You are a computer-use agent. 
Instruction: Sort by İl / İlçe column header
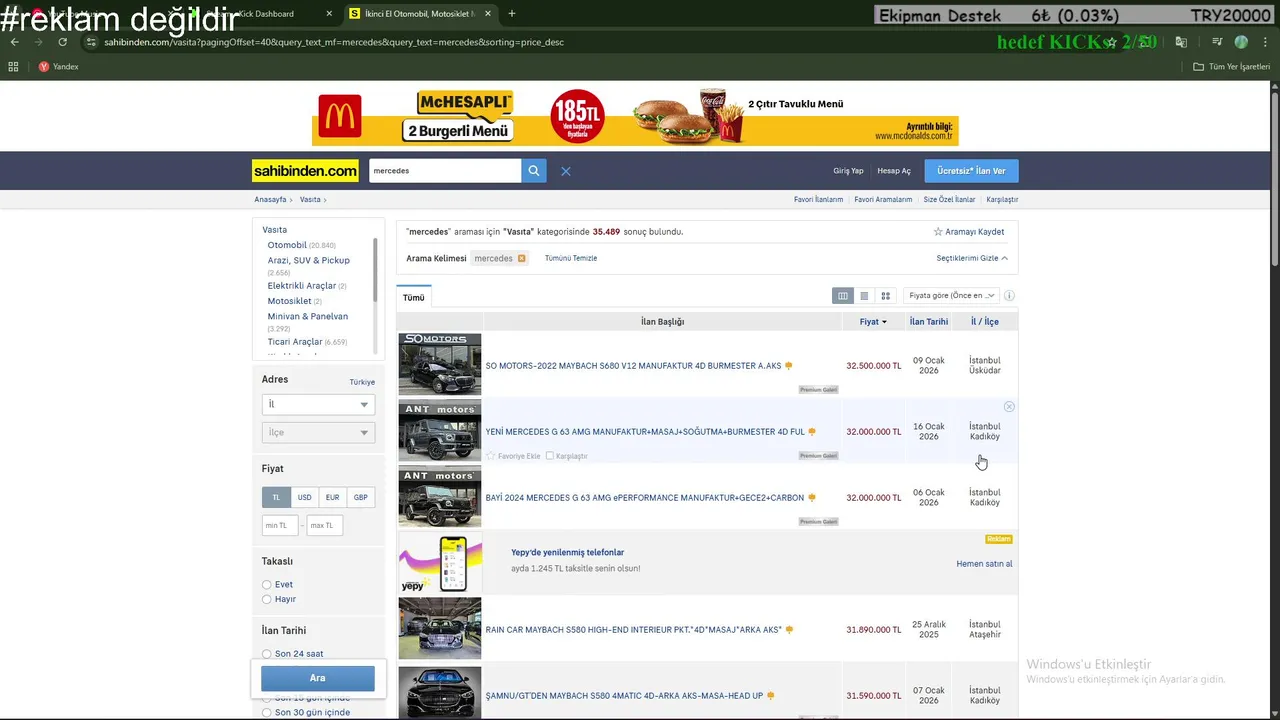click(985, 322)
